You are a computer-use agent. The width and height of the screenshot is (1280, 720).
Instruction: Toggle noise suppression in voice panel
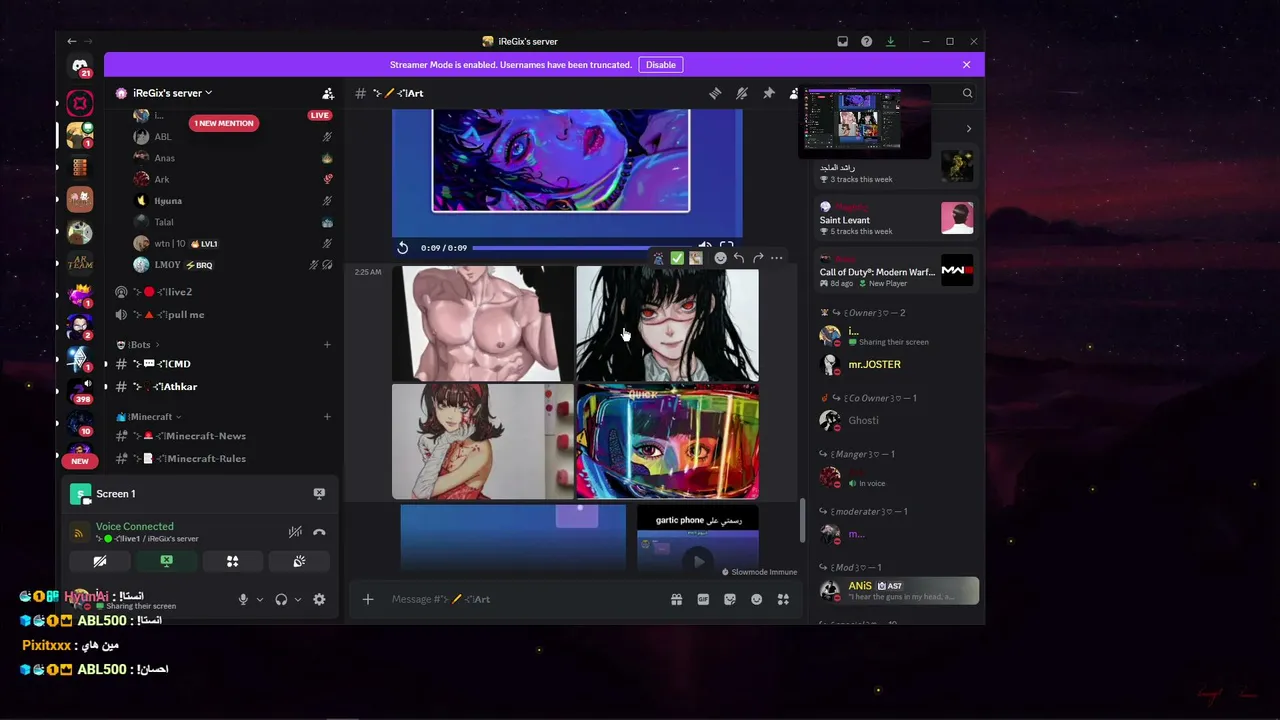(295, 532)
